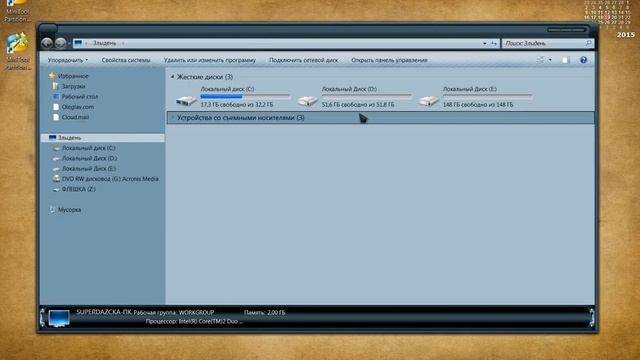The height and width of the screenshot is (360, 640).
Task: Click Процессор: Intel(R) Core(TM)2 Duo text
Action: 194,322
